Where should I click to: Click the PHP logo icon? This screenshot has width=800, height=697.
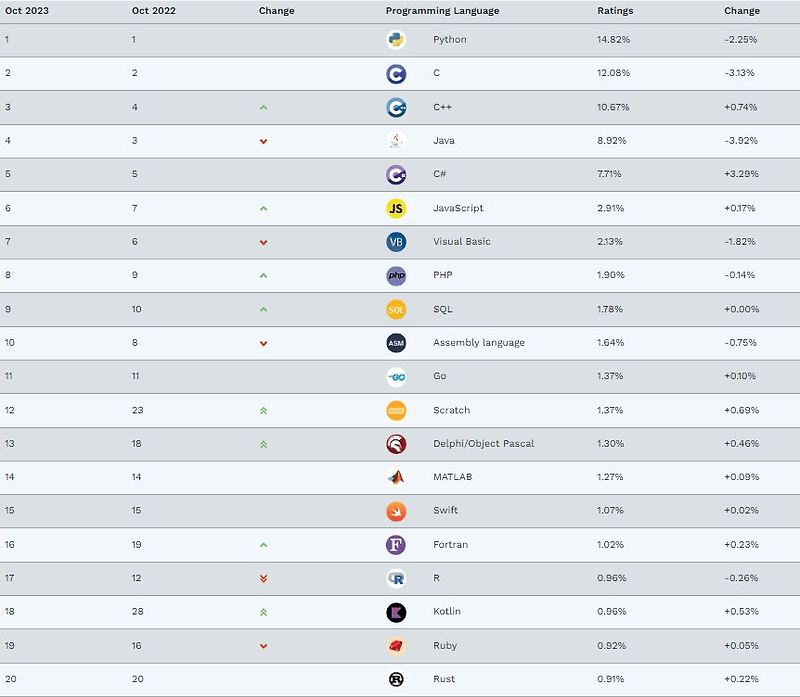[x=396, y=276]
